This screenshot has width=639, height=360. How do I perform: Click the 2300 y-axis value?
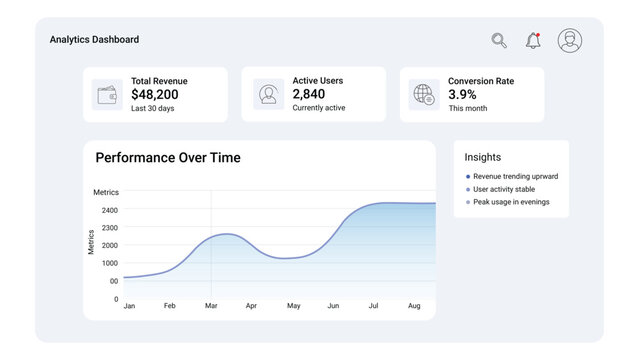coord(110,228)
